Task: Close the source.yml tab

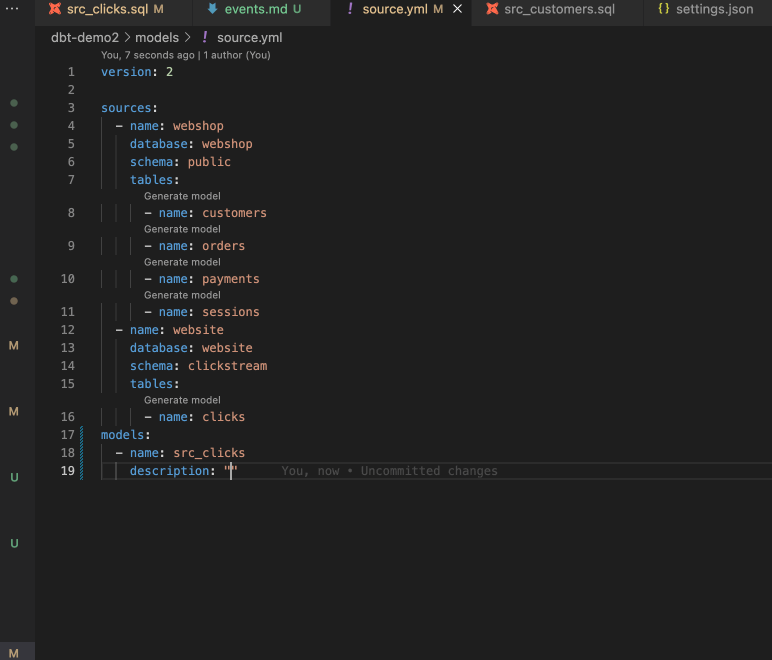Action: tap(457, 9)
